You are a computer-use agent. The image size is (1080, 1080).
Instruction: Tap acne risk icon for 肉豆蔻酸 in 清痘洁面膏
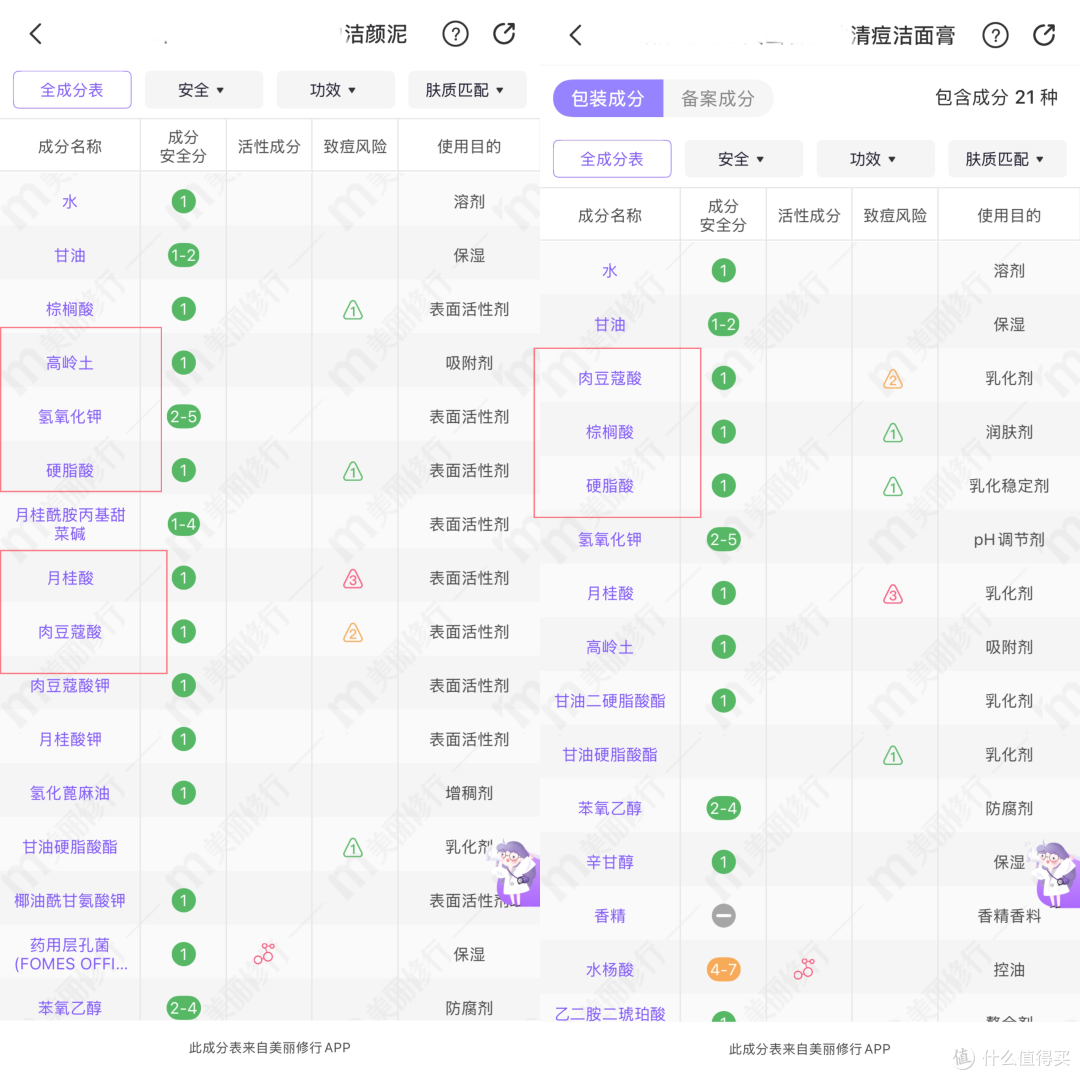pyautogui.click(x=893, y=379)
